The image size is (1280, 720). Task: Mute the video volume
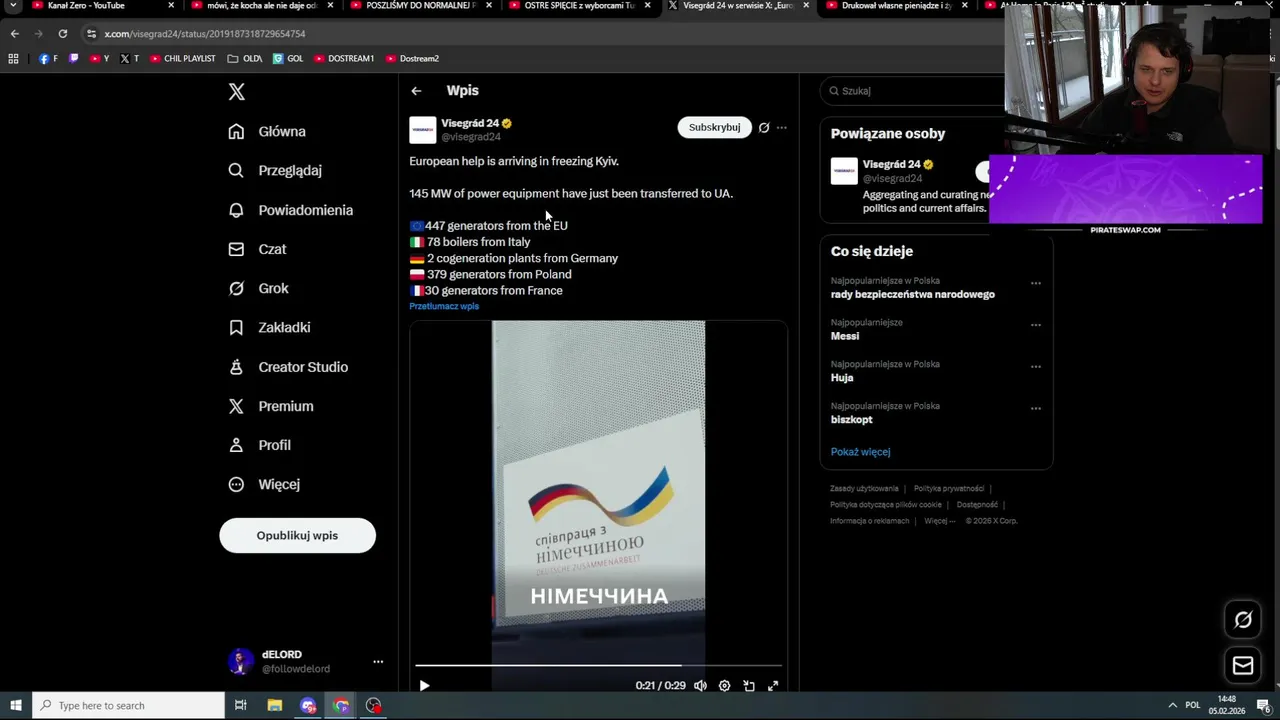tap(700, 686)
